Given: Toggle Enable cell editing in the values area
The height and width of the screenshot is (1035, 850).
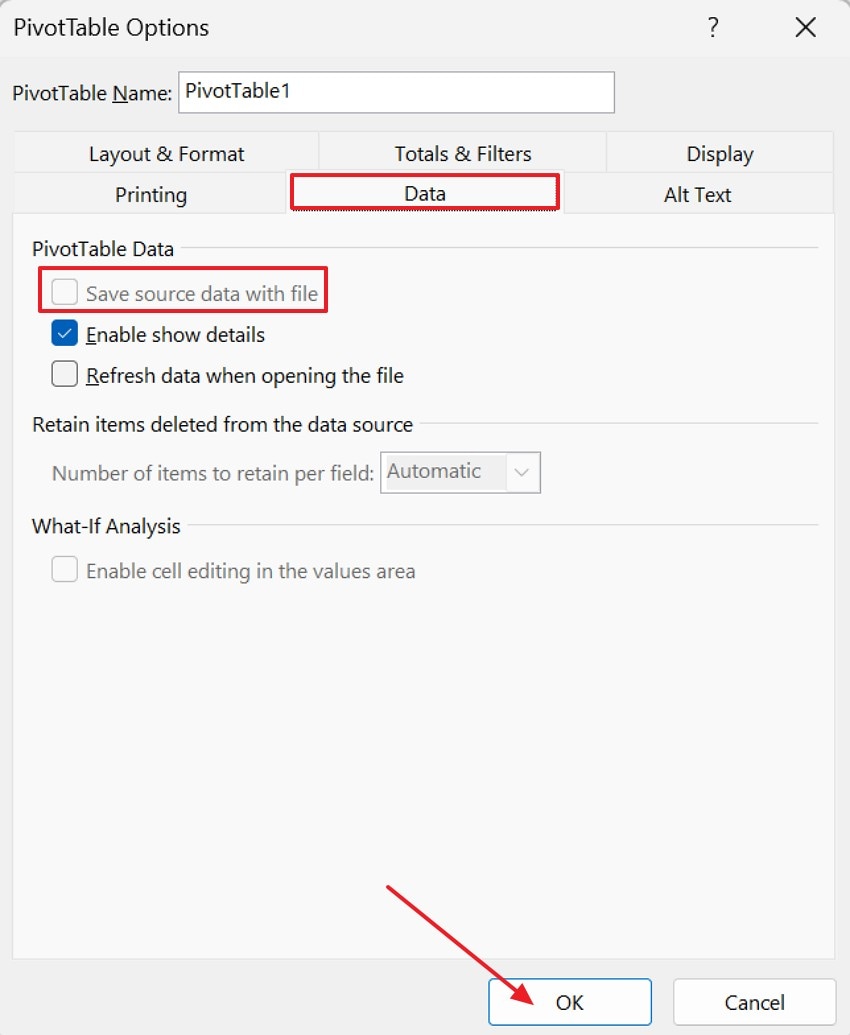Looking at the screenshot, I should 64,570.
